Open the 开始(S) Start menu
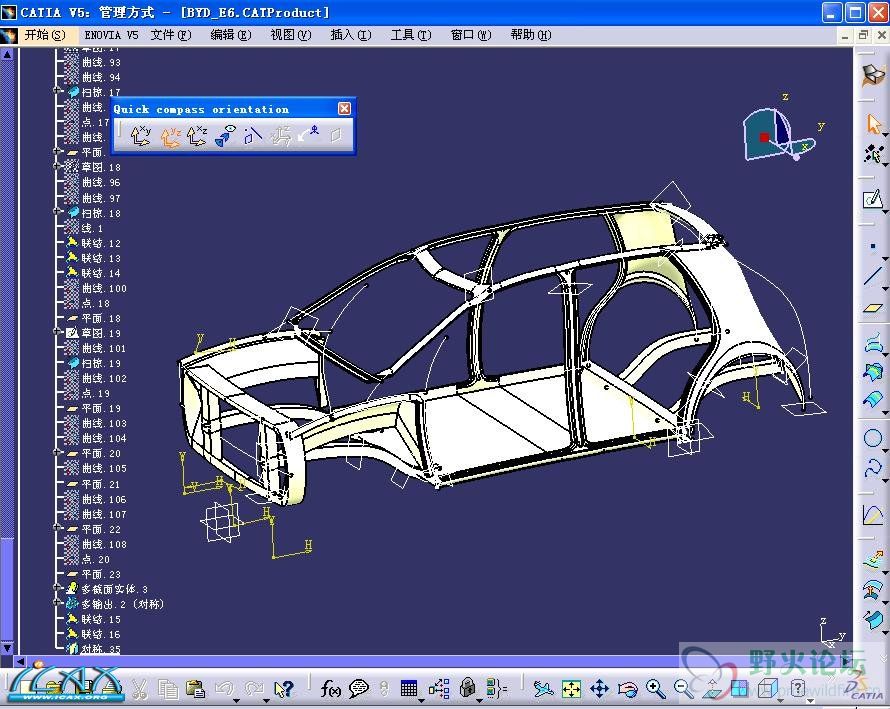This screenshot has height=709, width=890. (44, 35)
